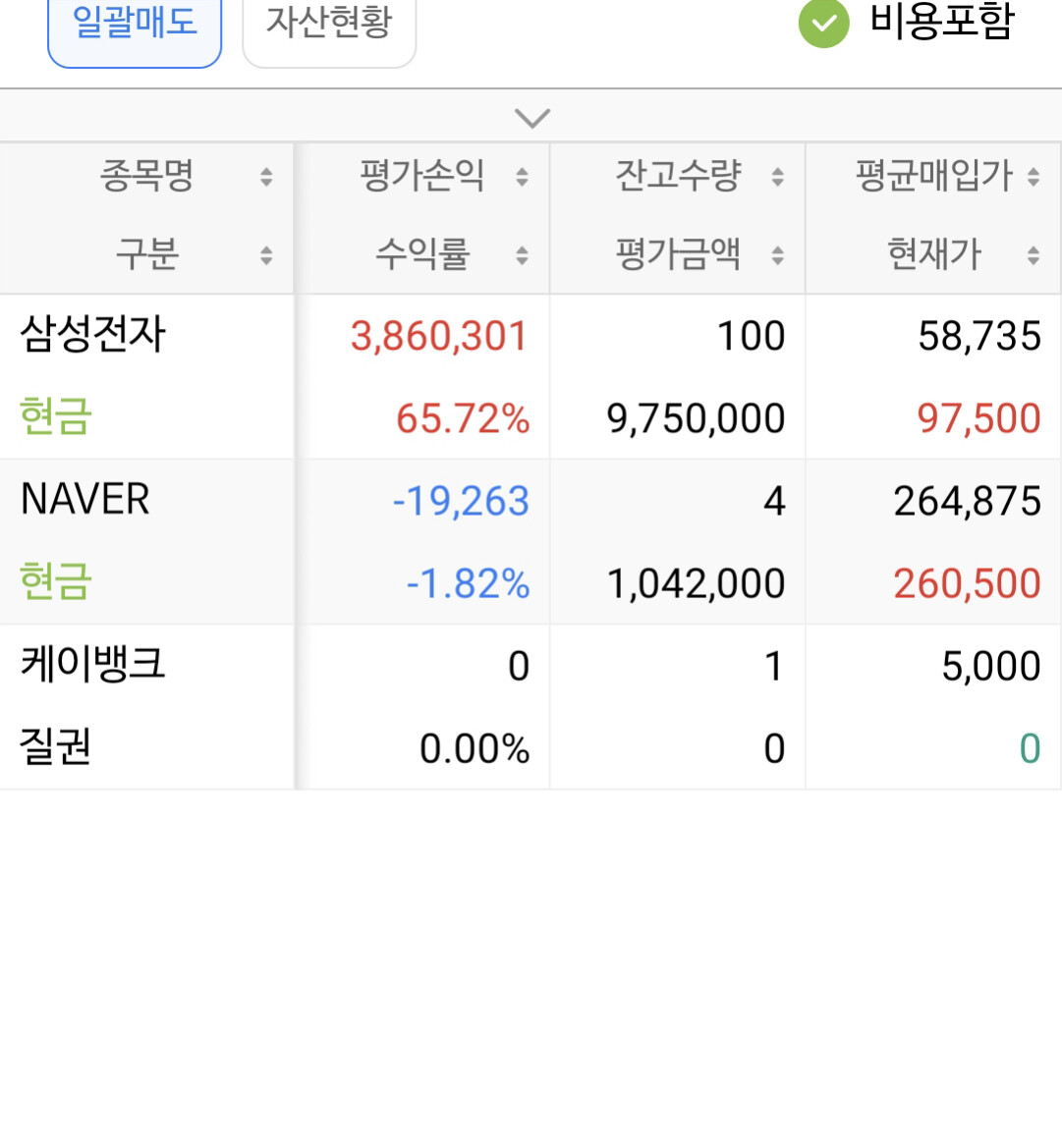Sort holdings by 평가손익 arrows

522,177
